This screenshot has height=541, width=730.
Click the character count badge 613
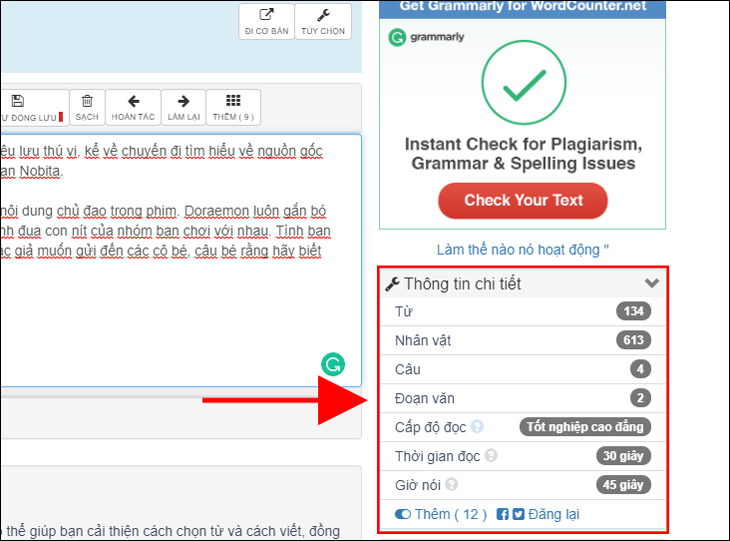point(633,340)
